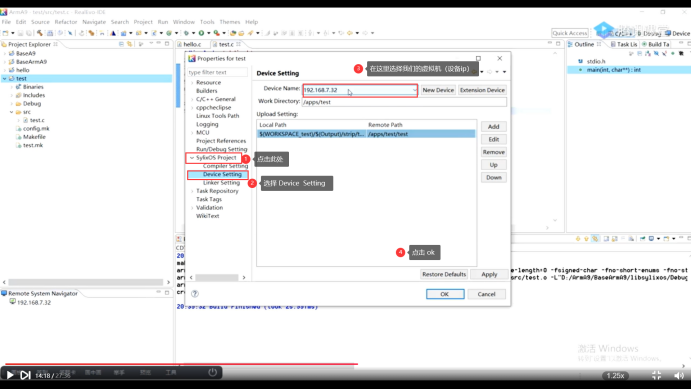Confirm the dialog with the OK button

(x=445, y=294)
